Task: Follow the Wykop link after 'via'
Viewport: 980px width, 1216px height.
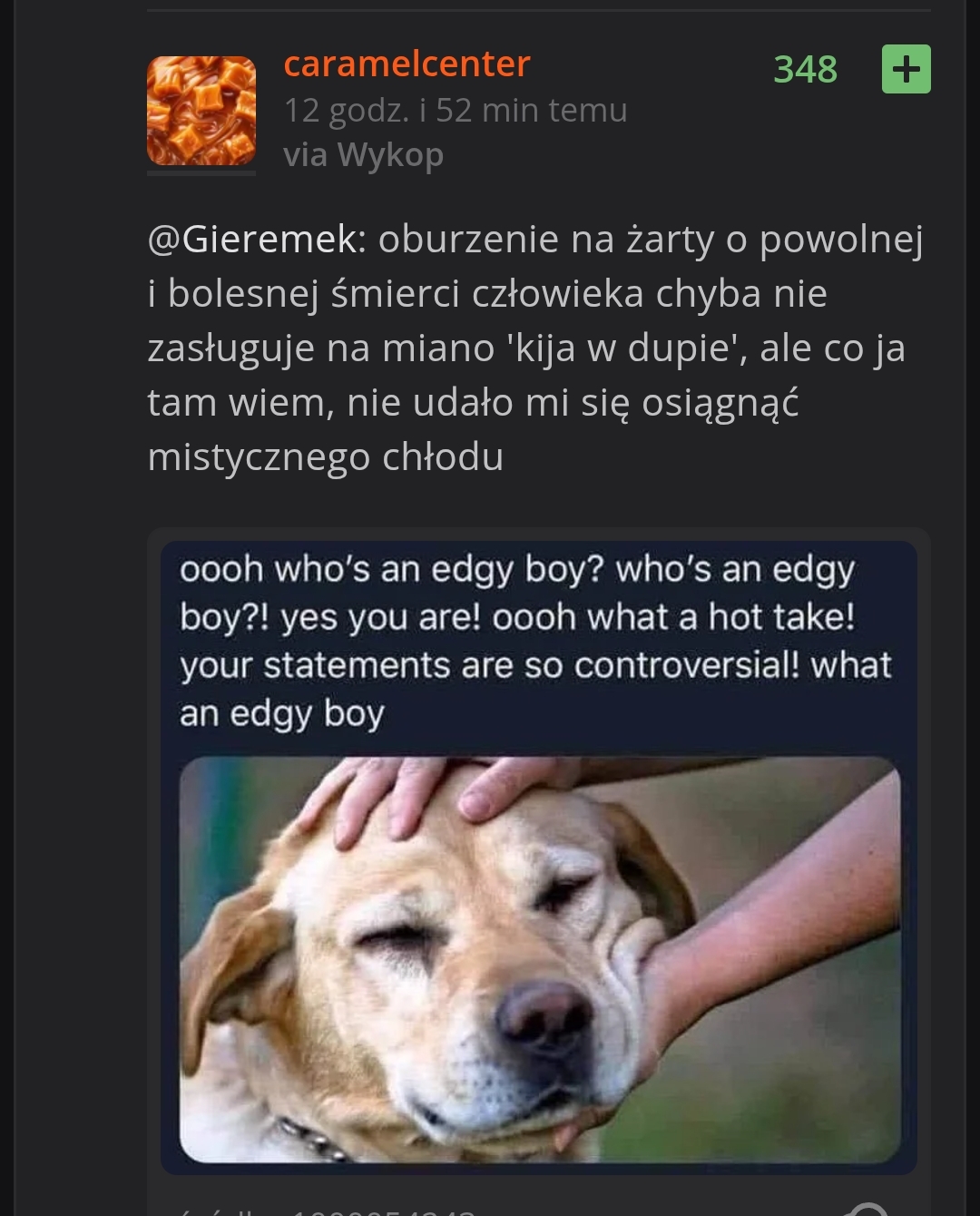Action: [x=390, y=155]
